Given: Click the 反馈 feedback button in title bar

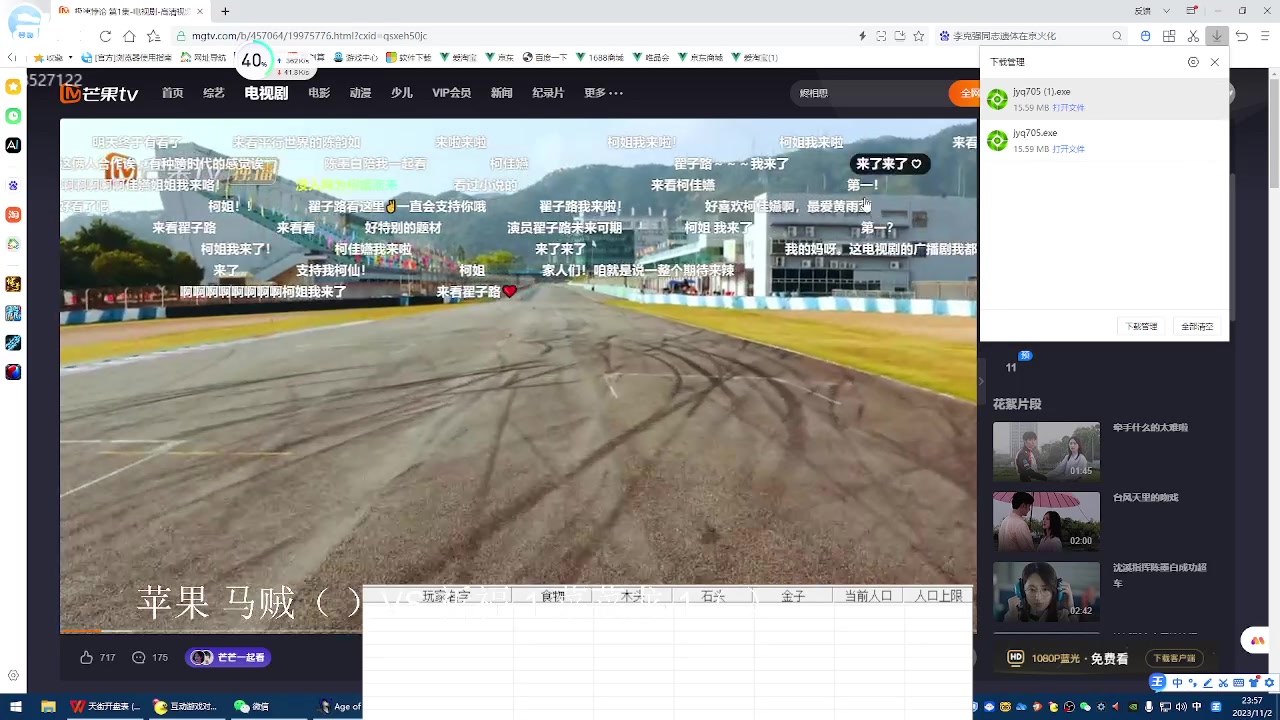Looking at the screenshot, I should click(1143, 11).
